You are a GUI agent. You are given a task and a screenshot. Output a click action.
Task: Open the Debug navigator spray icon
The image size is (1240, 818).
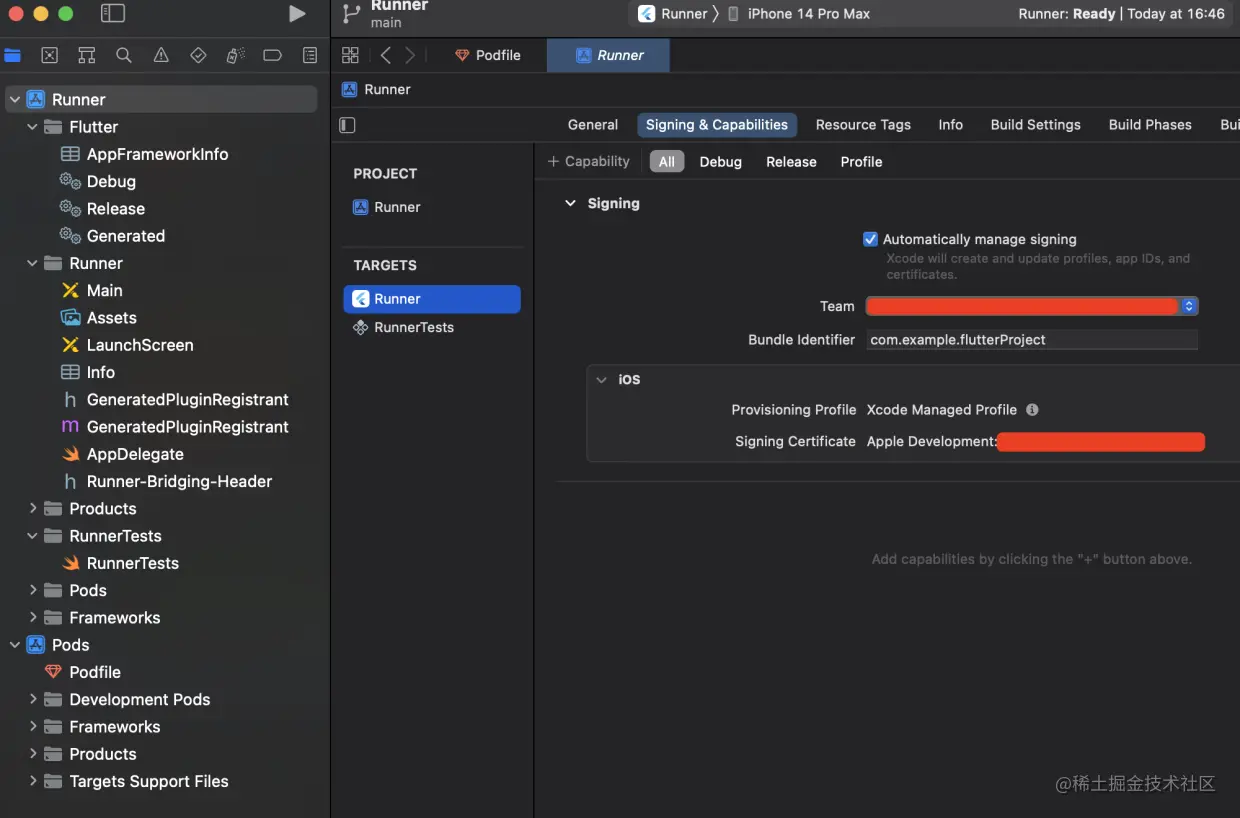click(x=235, y=56)
